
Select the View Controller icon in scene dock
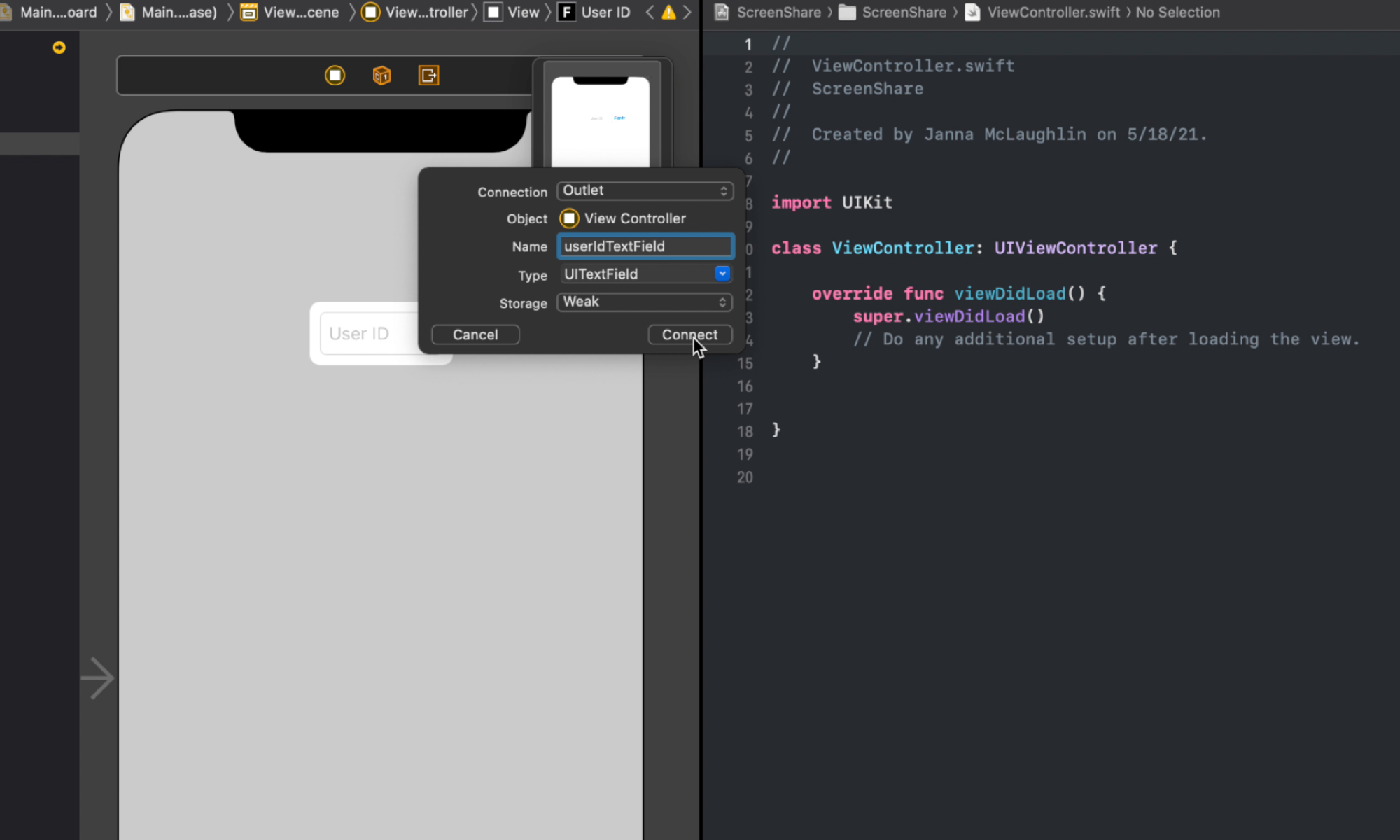335,75
